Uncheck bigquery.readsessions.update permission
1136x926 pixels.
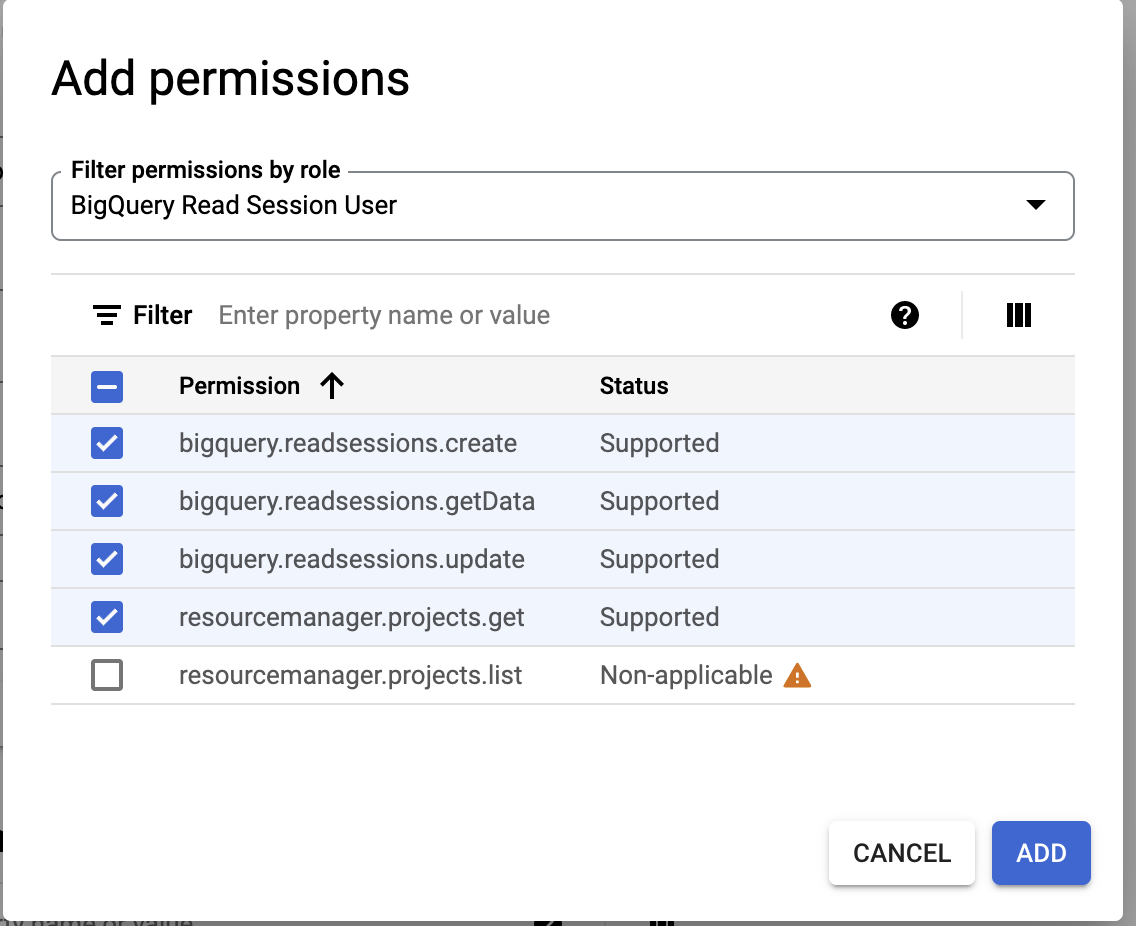106,559
